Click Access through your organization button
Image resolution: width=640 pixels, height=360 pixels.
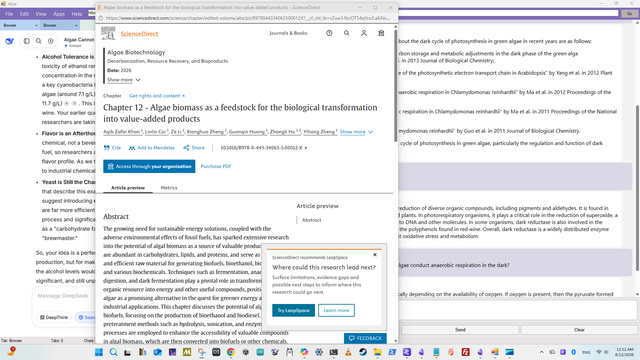point(149,167)
